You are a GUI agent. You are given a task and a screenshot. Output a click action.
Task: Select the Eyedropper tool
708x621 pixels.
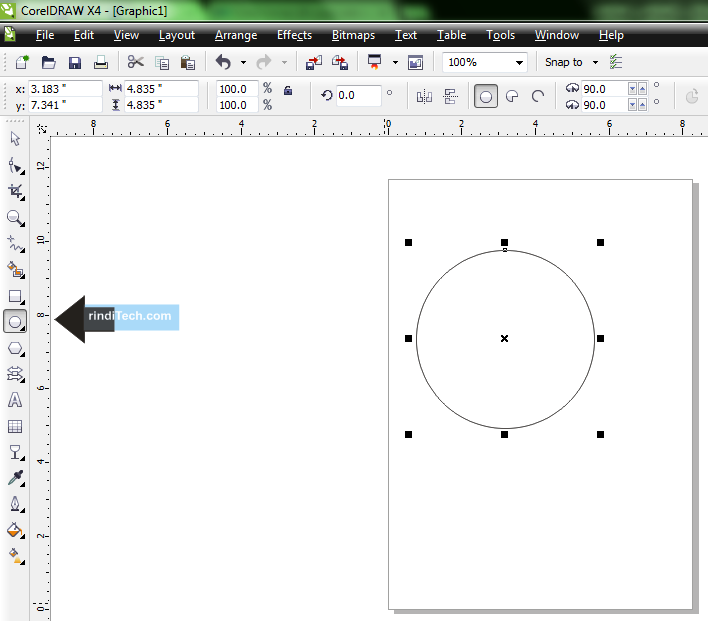[x=16, y=478]
